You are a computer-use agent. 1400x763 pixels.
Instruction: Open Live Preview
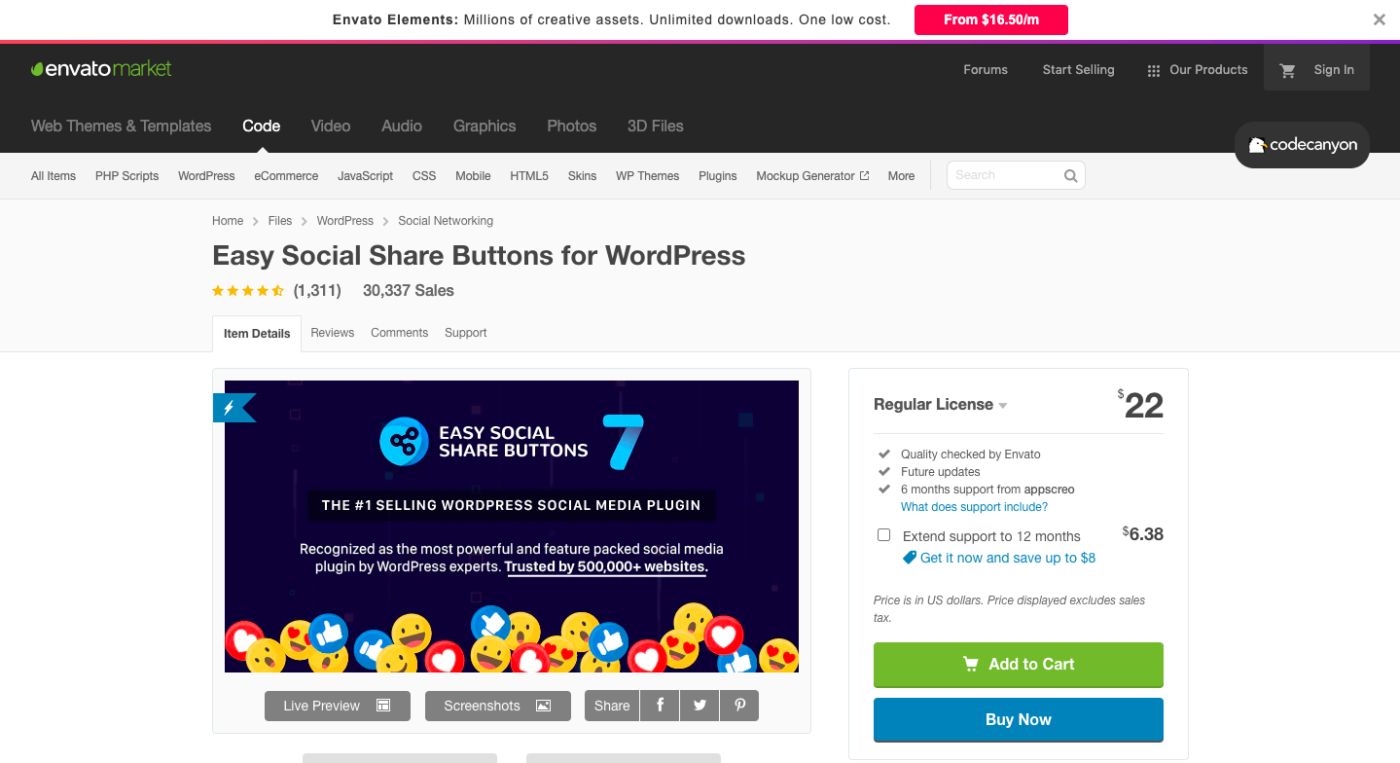click(x=337, y=705)
